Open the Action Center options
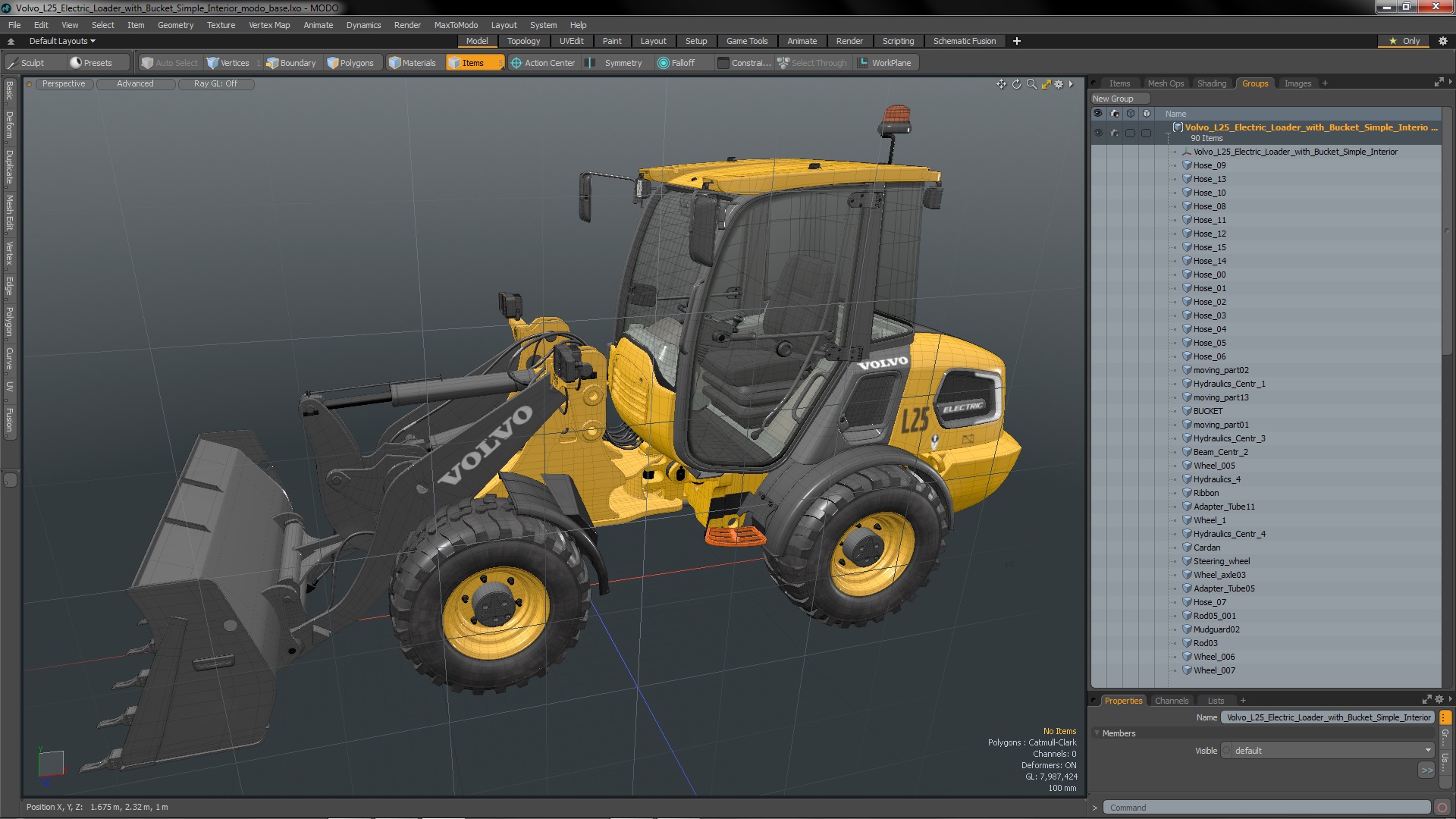 point(543,63)
